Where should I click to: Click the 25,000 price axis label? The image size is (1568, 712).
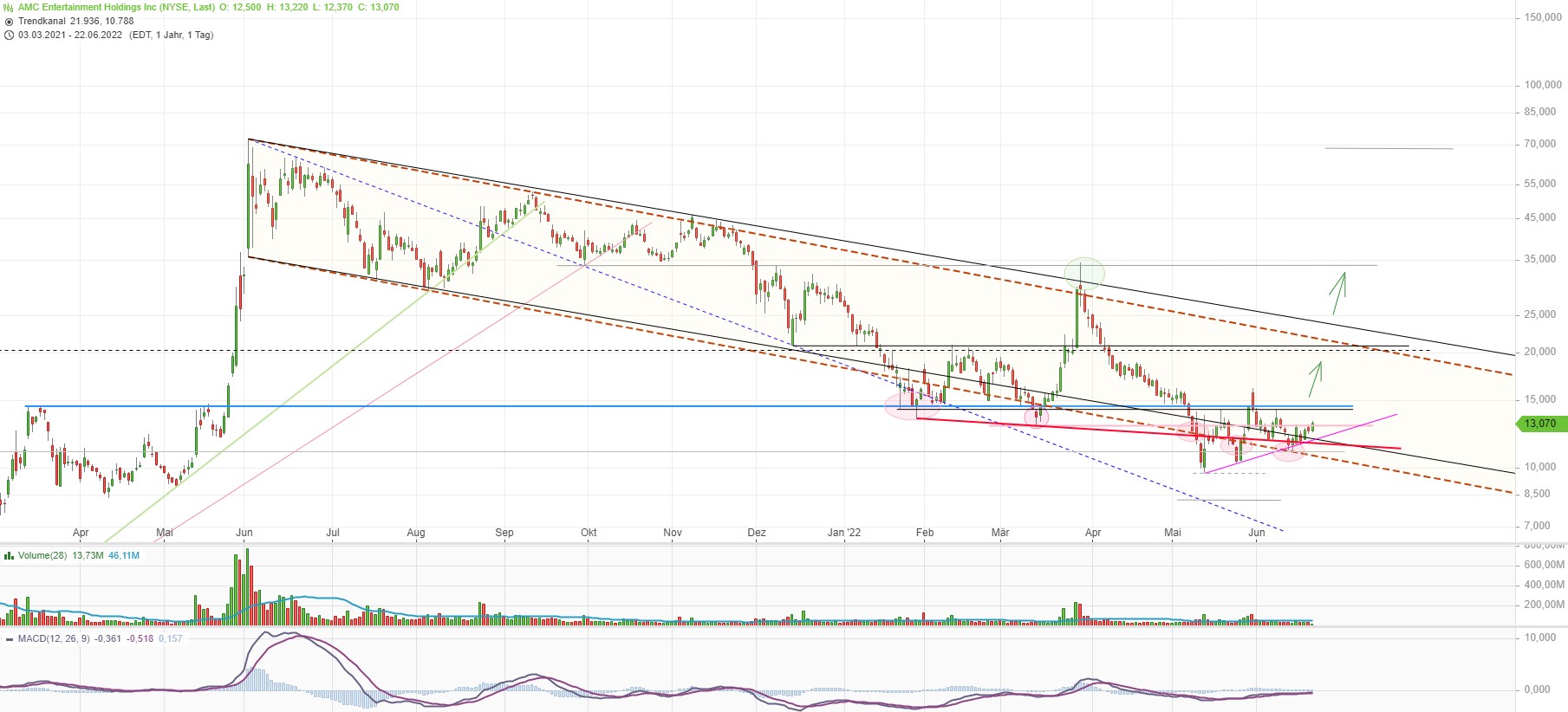pos(1540,314)
